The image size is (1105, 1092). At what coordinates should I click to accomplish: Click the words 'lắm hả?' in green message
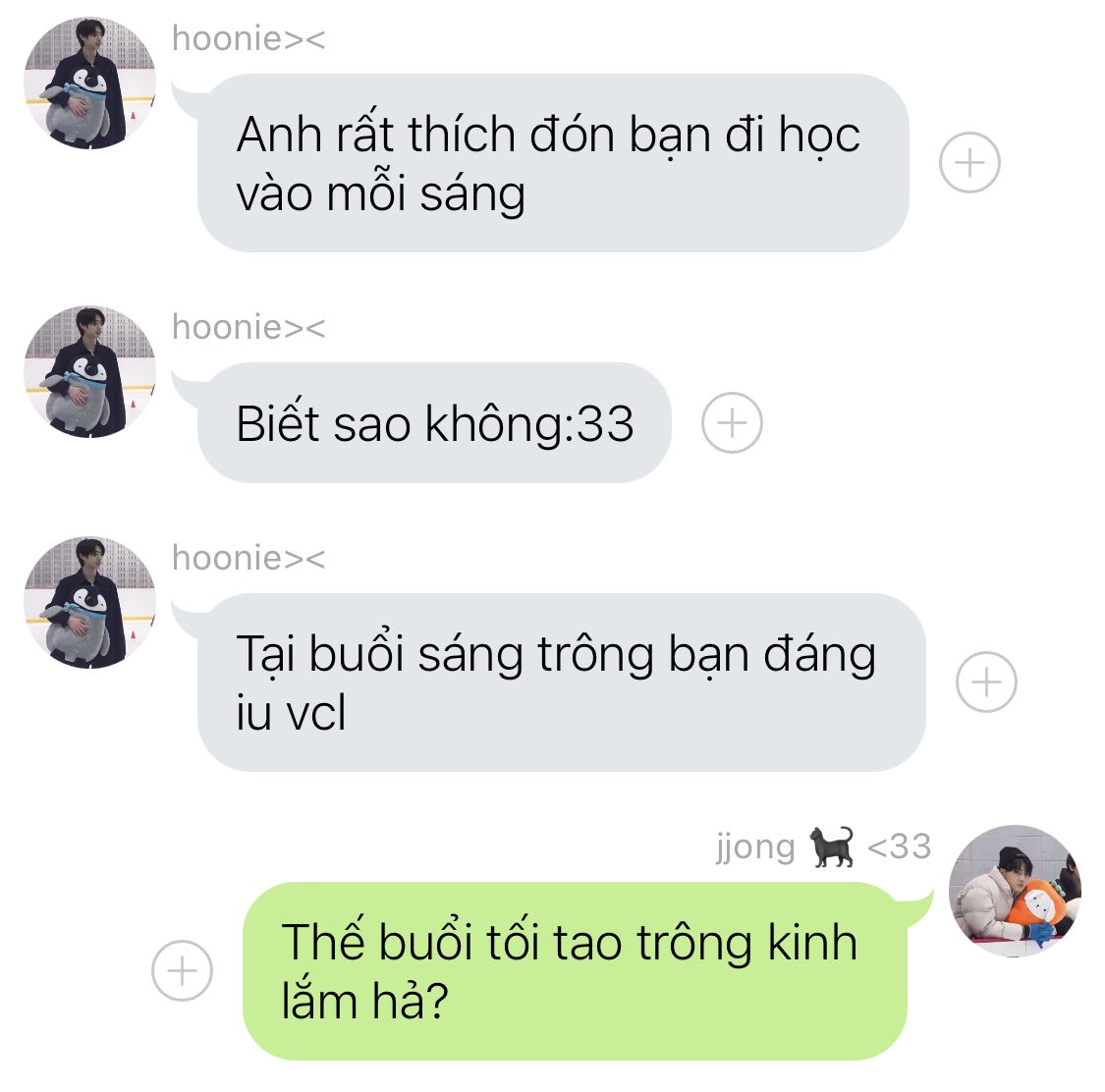(x=365, y=1001)
